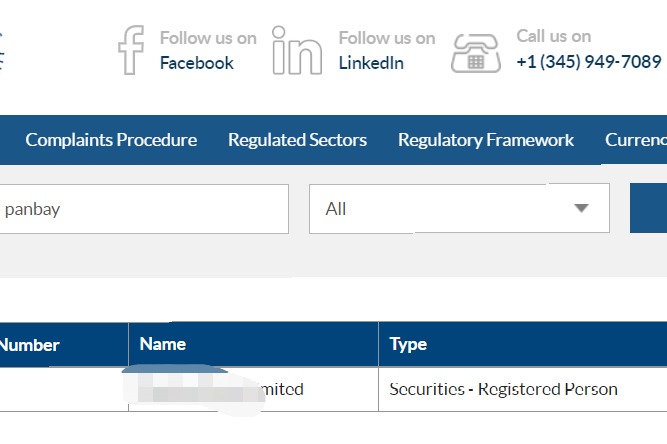Viewport: 667px width, 444px height.
Task: Open the Regulated Sectors menu
Action: [297, 140]
